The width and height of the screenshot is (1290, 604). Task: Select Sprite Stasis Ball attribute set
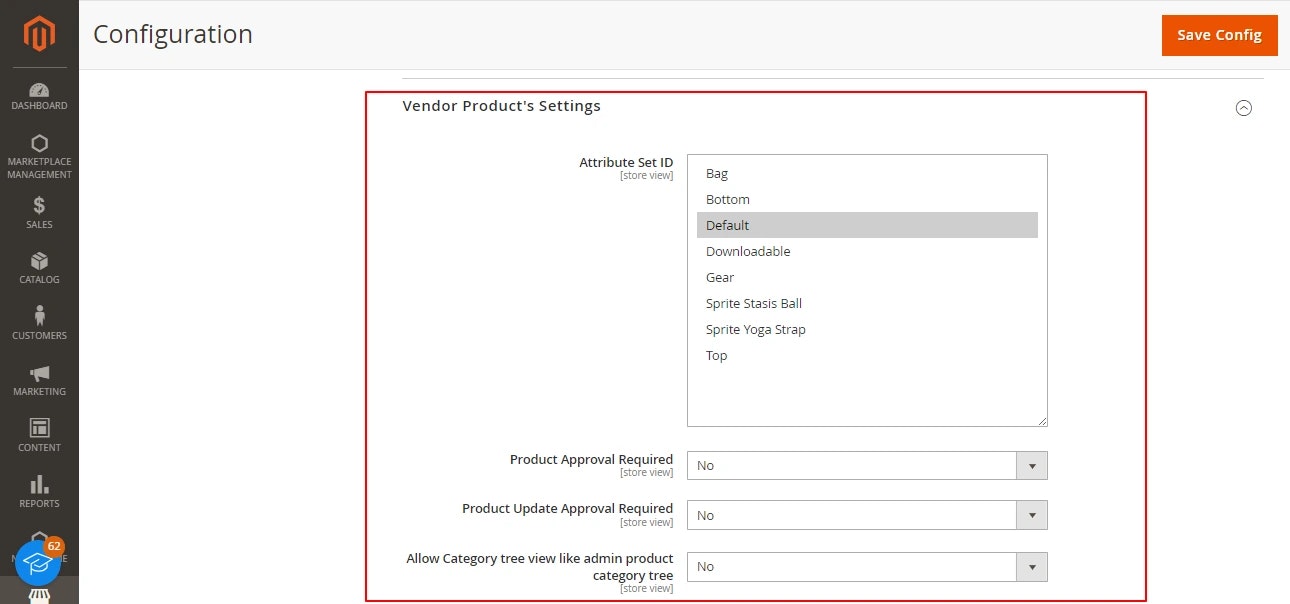click(x=867, y=303)
